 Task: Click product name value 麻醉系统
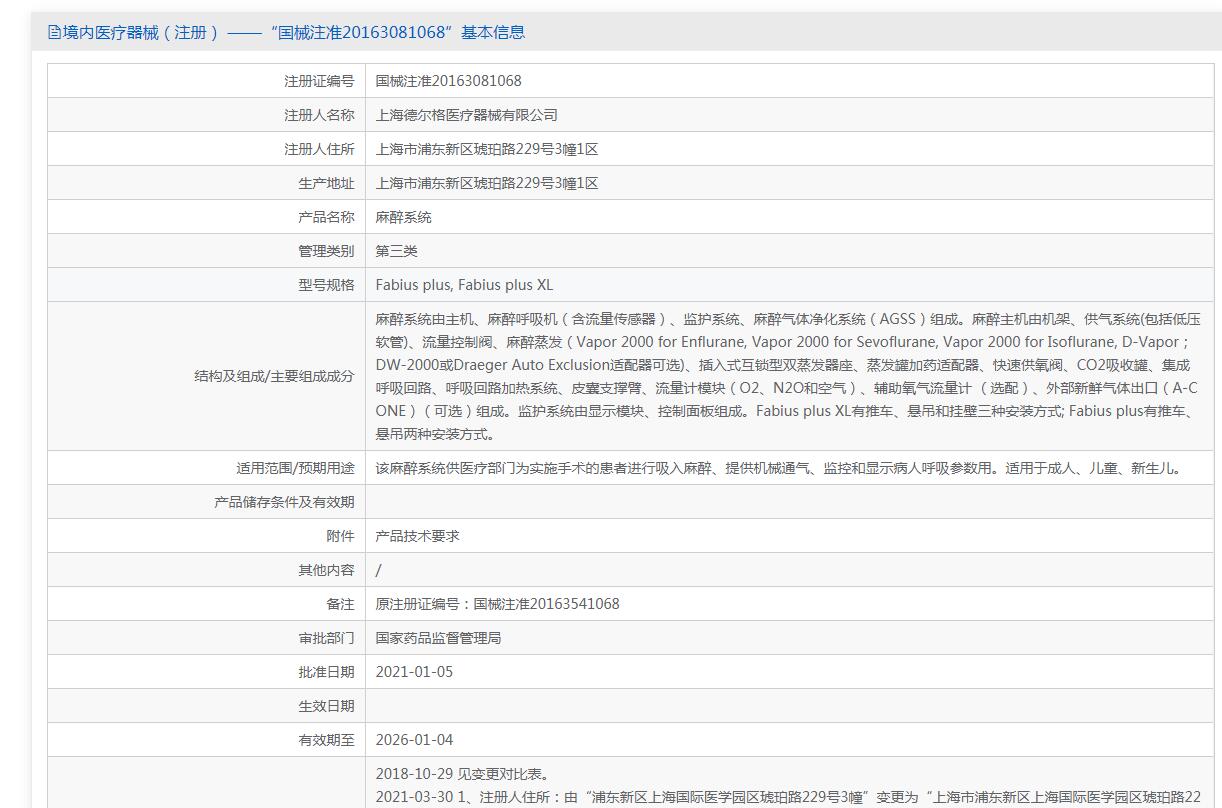click(x=403, y=217)
